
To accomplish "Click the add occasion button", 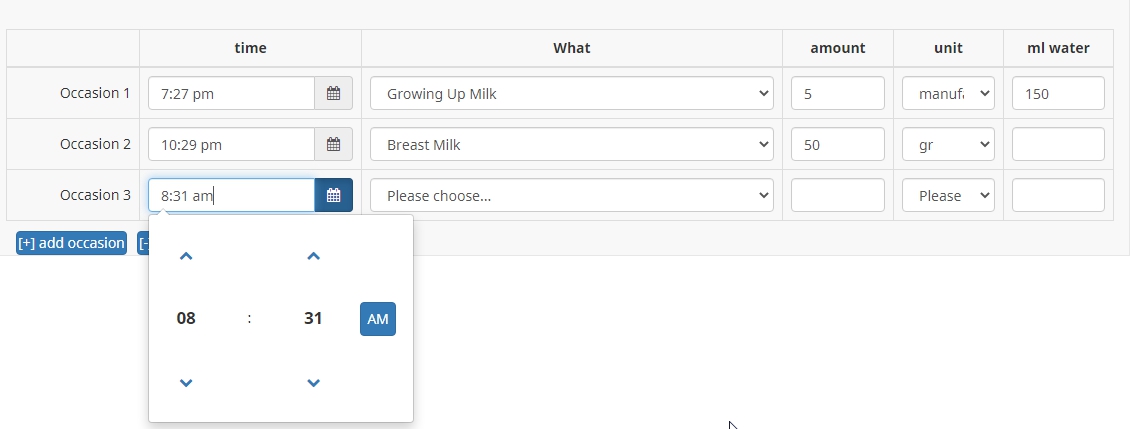I will [71, 243].
